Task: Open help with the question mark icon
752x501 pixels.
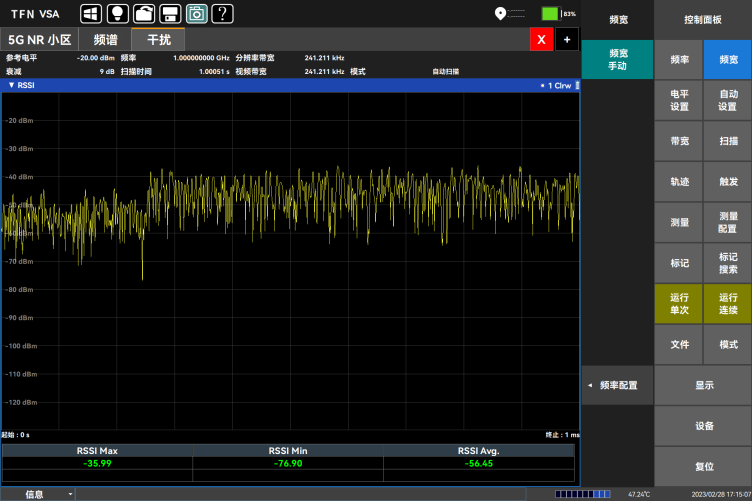Action: click(223, 13)
